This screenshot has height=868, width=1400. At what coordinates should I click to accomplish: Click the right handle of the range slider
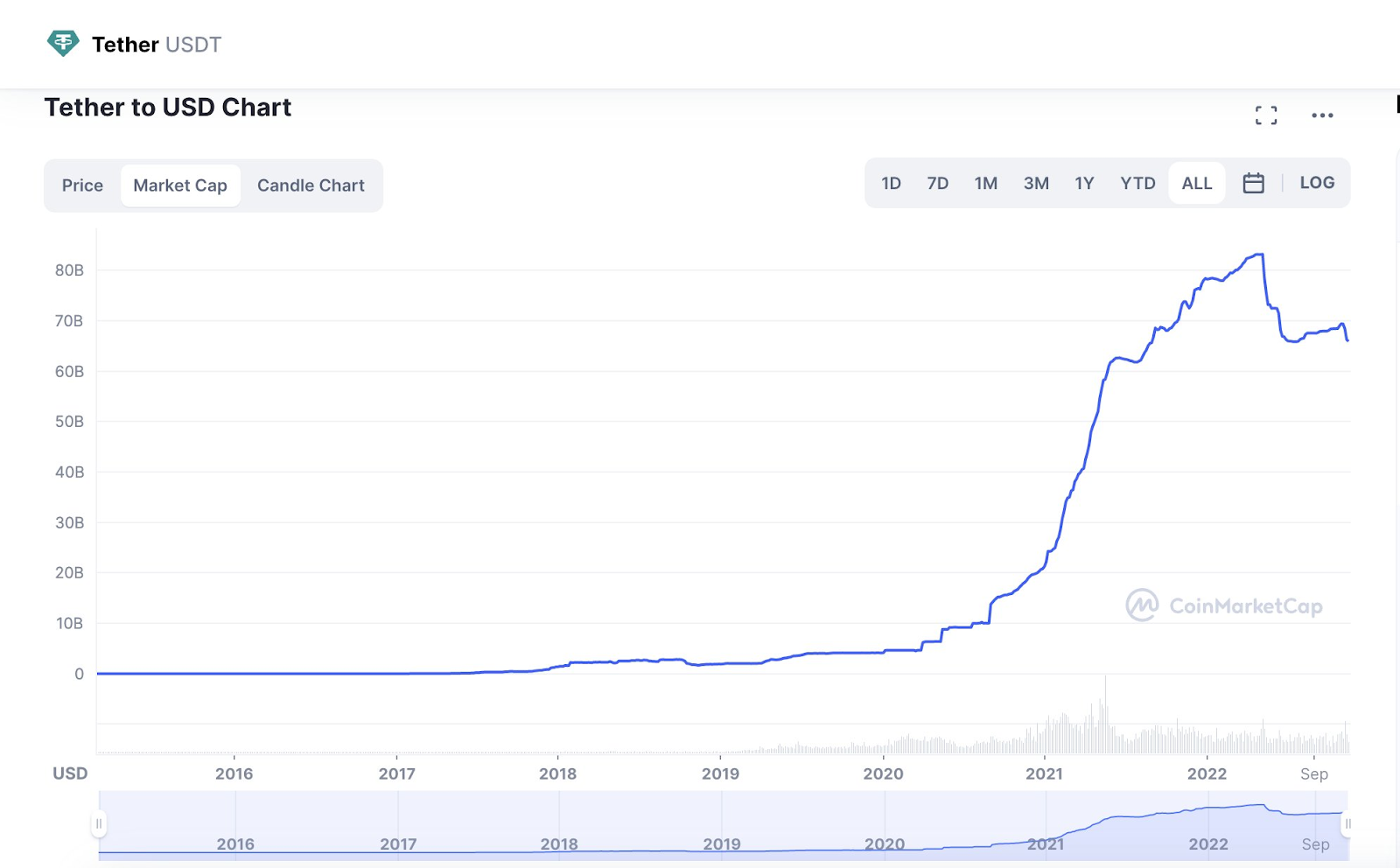click(1347, 823)
